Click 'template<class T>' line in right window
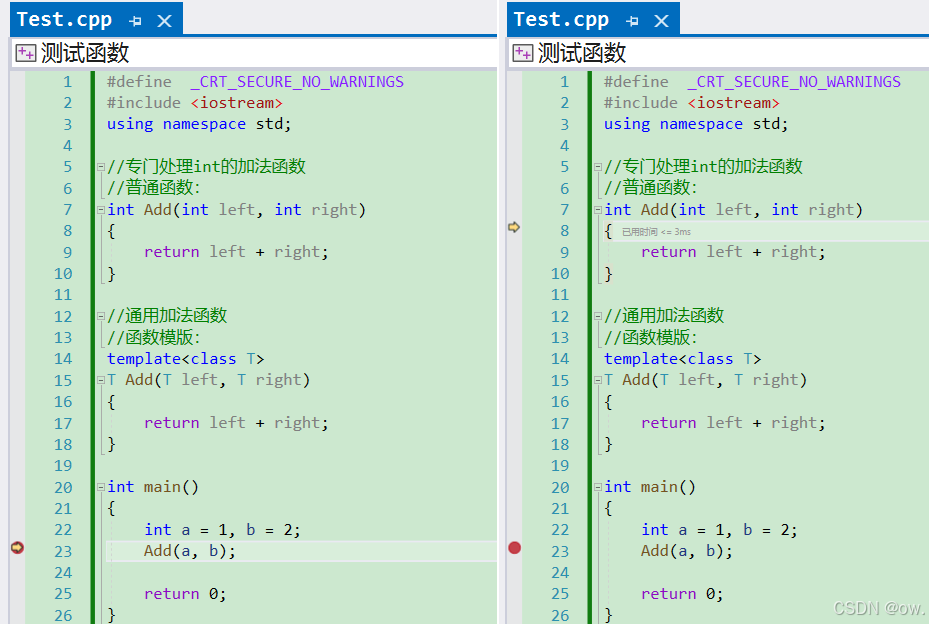Viewport: 929px width, 624px height. tap(683, 359)
